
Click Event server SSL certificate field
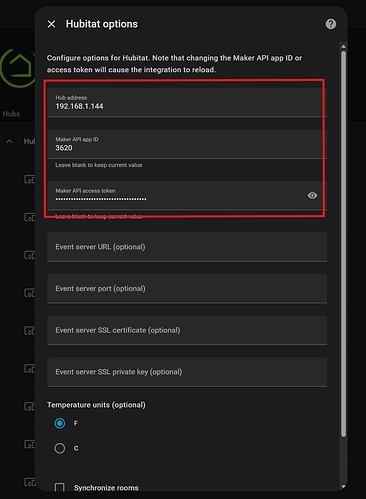187,330
